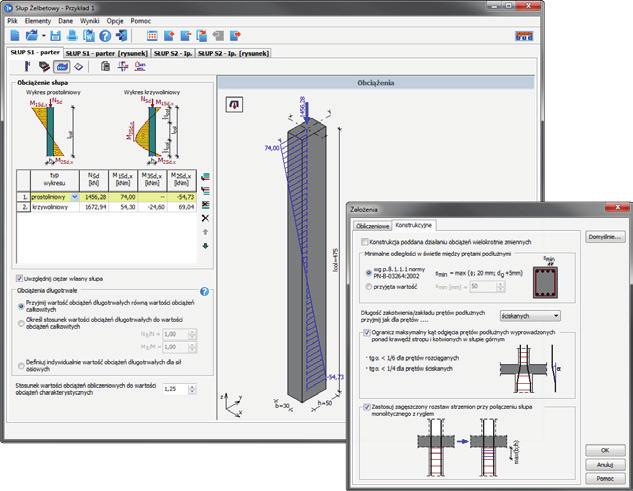Open the Pomoc menu in menu bar
Image resolution: width=633 pixels, height=491 pixels.
[140, 21]
